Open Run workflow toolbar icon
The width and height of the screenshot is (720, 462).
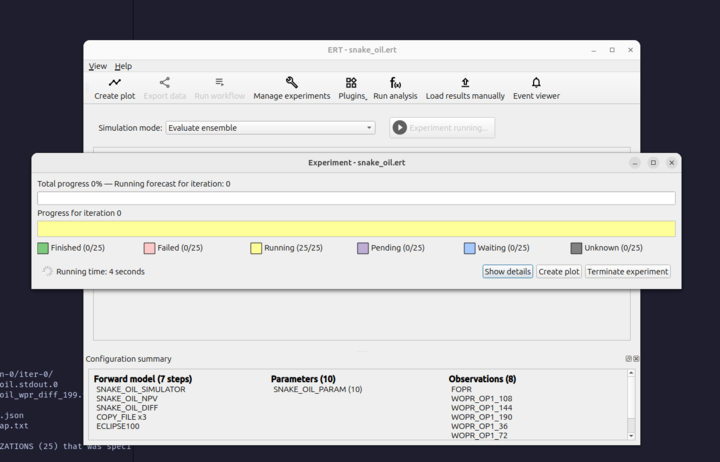(219, 88)
